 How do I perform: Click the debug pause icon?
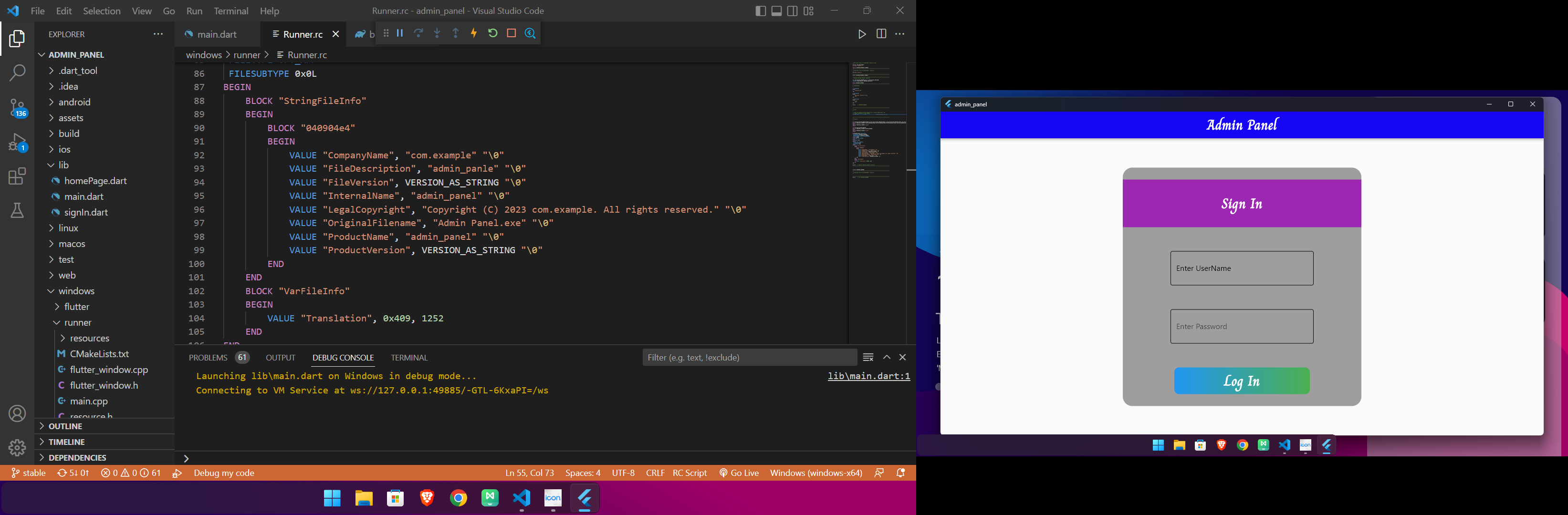(399, 33)
